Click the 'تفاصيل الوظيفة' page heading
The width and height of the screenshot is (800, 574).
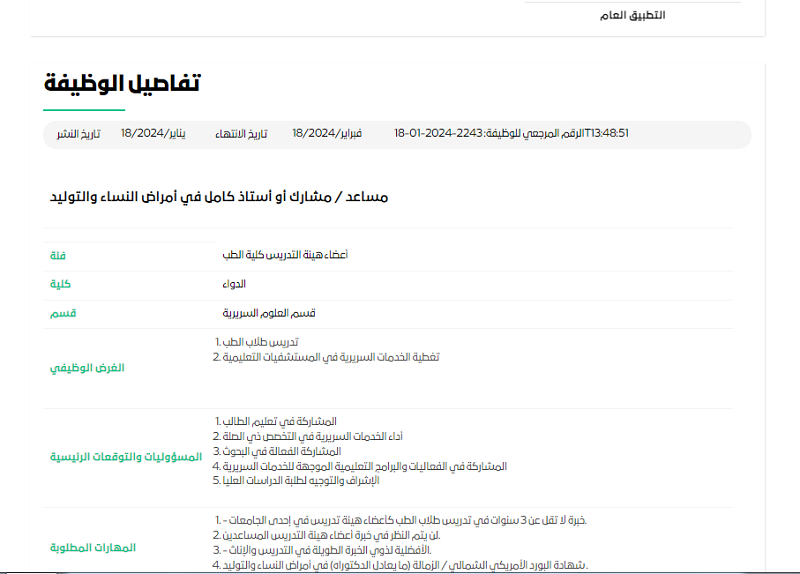pyautogui.click(x=122, y=83)
